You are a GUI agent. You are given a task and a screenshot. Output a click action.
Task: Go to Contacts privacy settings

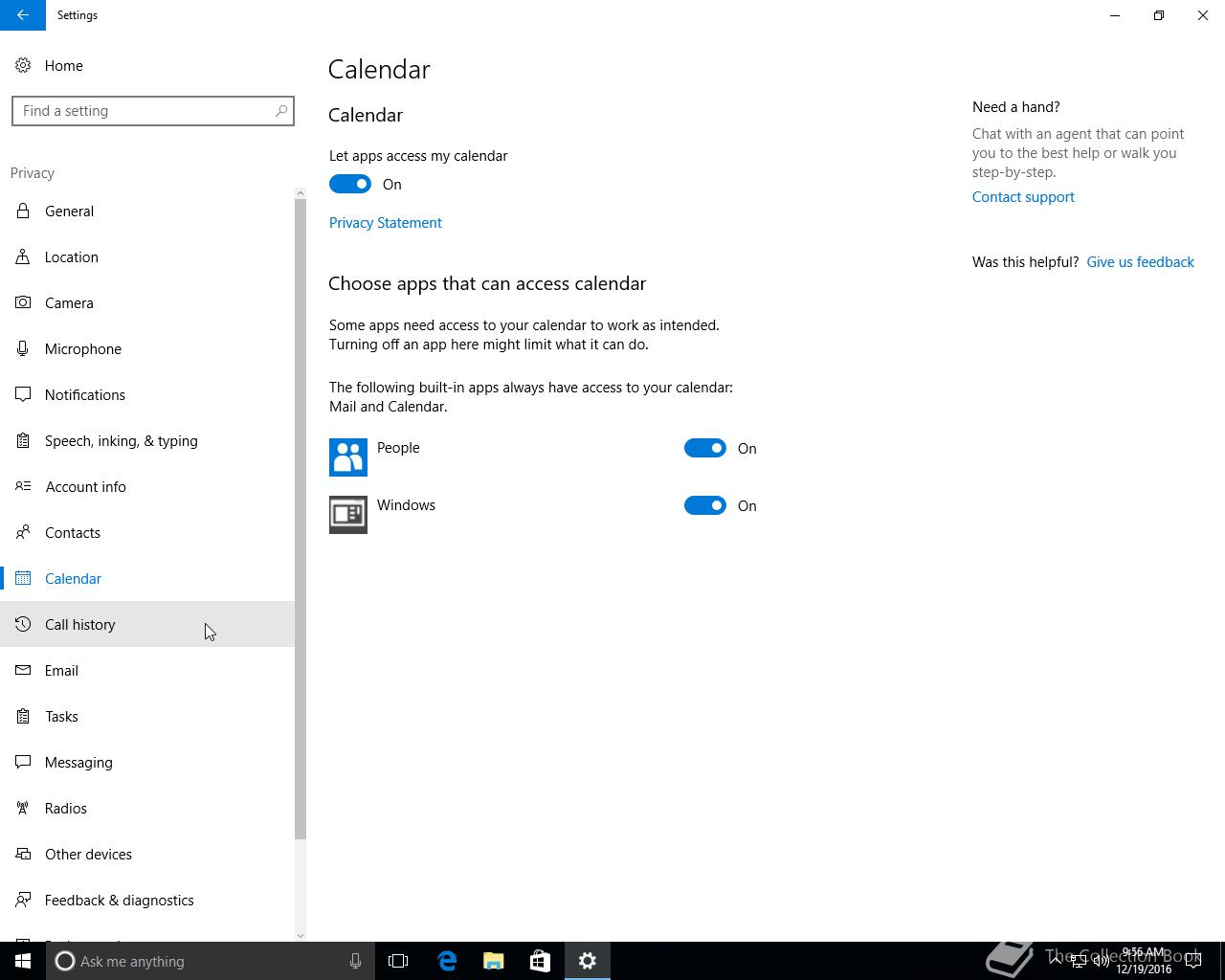point(147,532)
